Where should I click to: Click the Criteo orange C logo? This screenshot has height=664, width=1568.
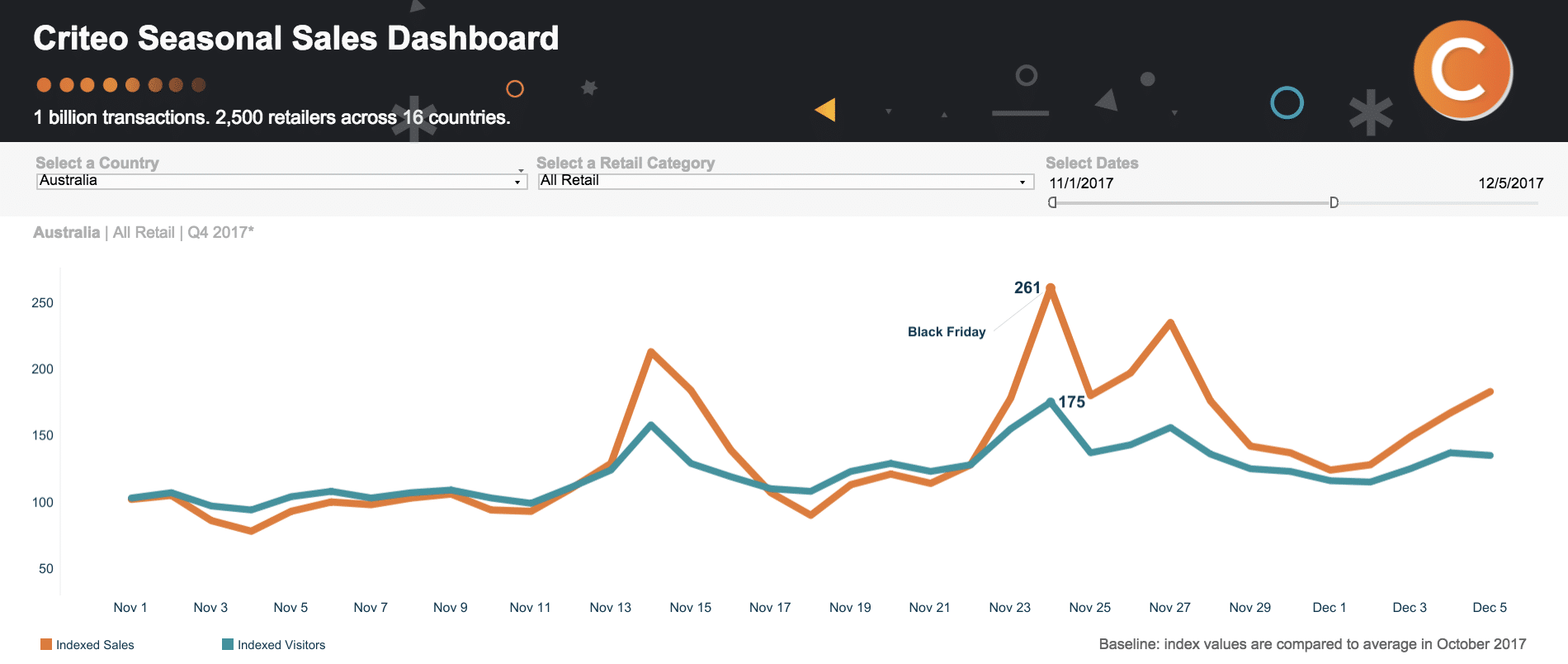[x=1462, y=70]
